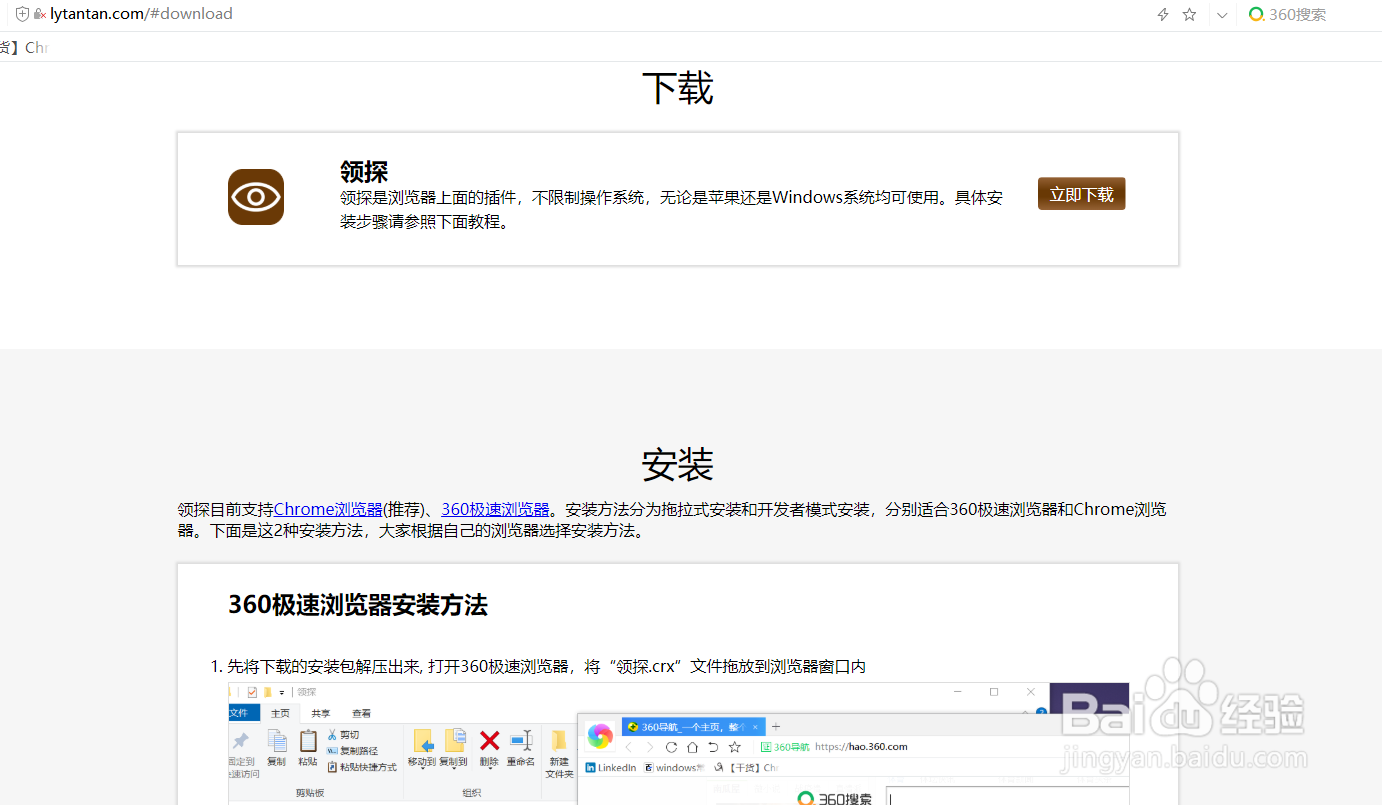Click the 领探 product title
Viewport: 1382px width, 805px height.
click(364, 171)
